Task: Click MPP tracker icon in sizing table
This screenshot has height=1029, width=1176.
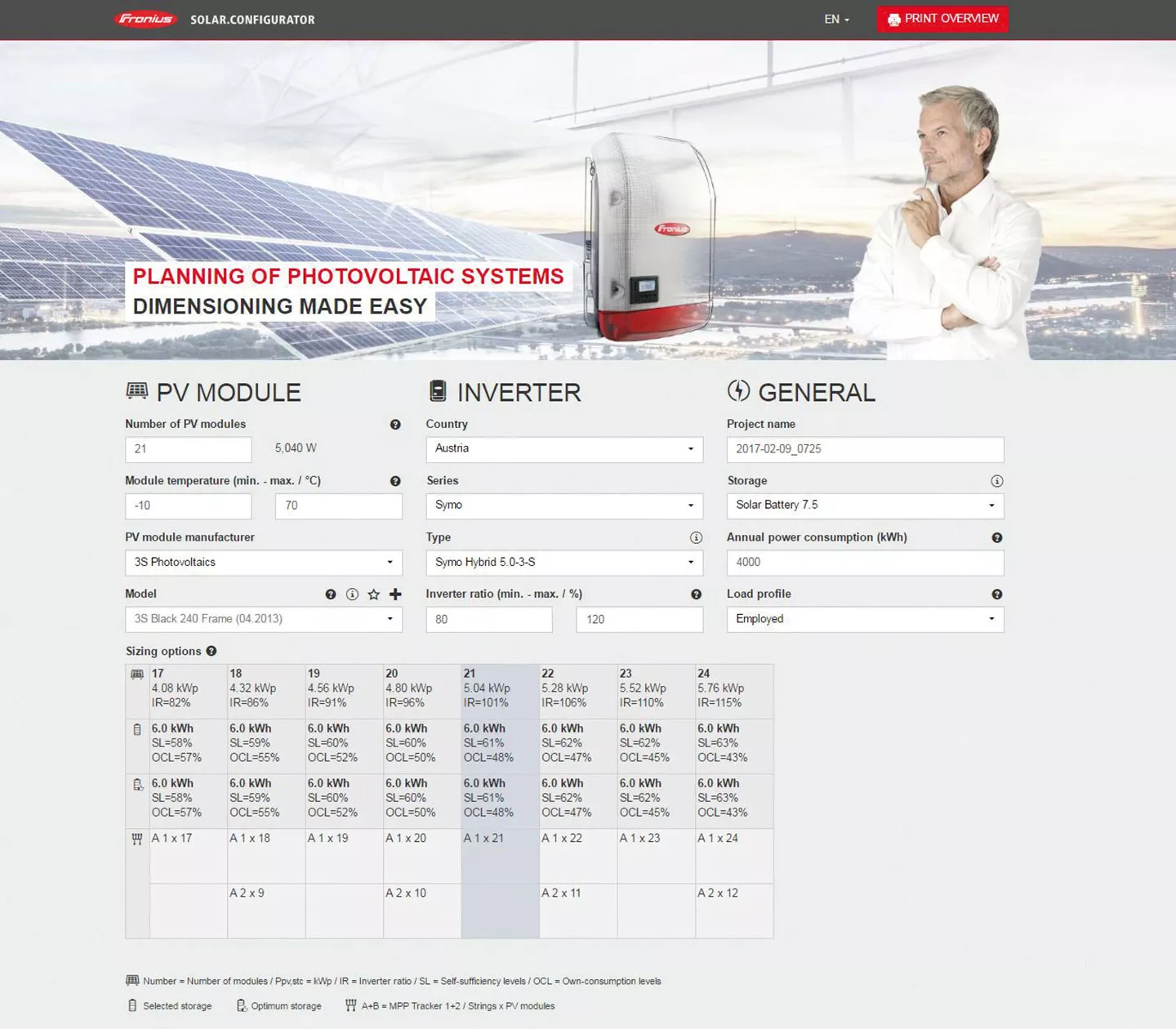Action: pos(137,839)
